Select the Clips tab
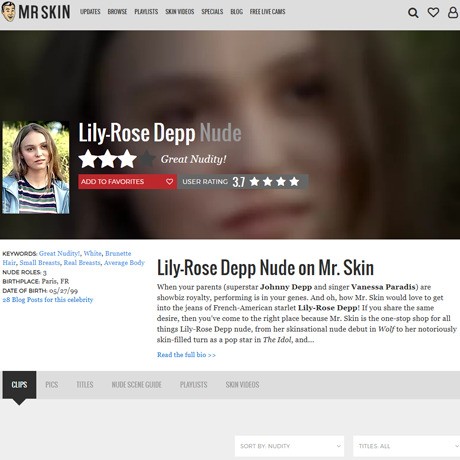Image resolution: width=460 pixels, height=460 pixels. click(19, 385)
